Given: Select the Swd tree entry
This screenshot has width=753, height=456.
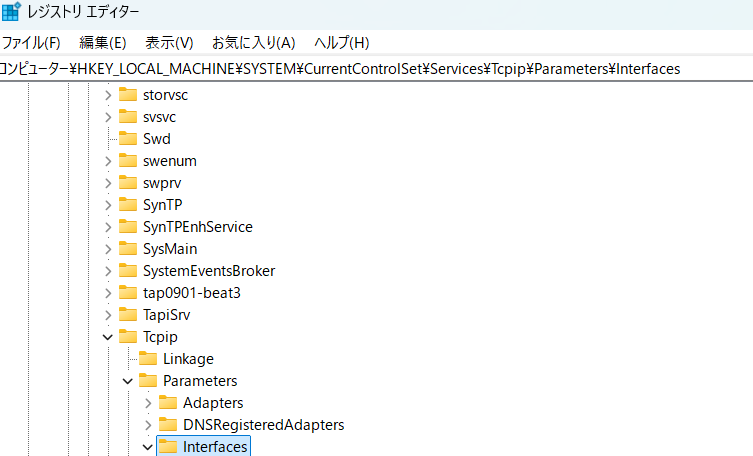Looking at the screenshot, I should click(x=157, y=139).
